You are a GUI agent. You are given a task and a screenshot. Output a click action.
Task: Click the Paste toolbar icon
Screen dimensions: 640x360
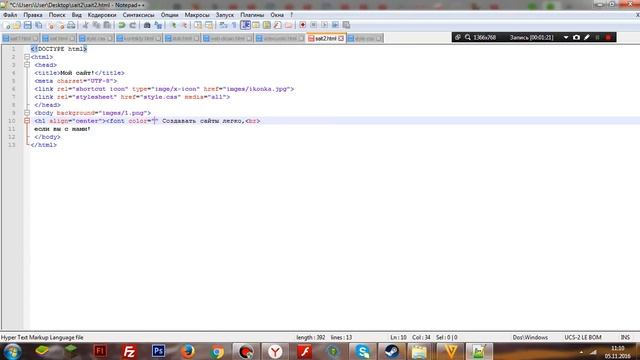click(x=107, y=25)
